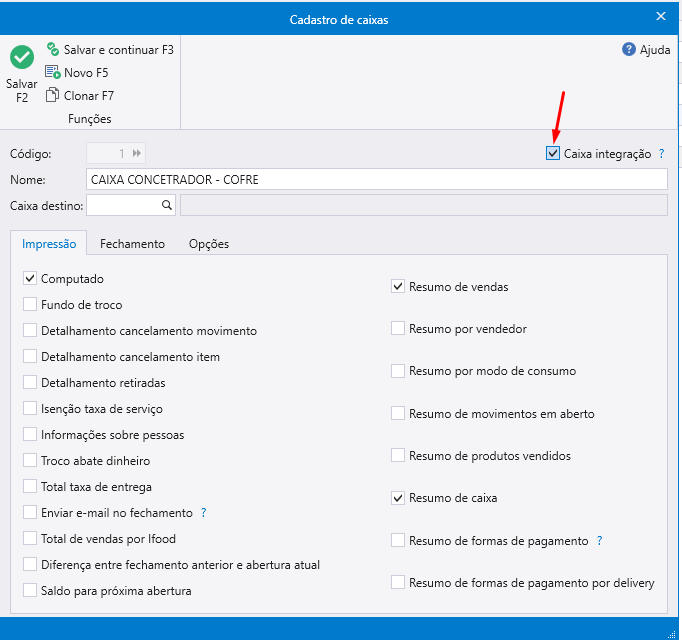The height and width of the screenshot is (640, 682).
Task: Click the Salvar e continuar F3 icon
Action: (53, 49)
